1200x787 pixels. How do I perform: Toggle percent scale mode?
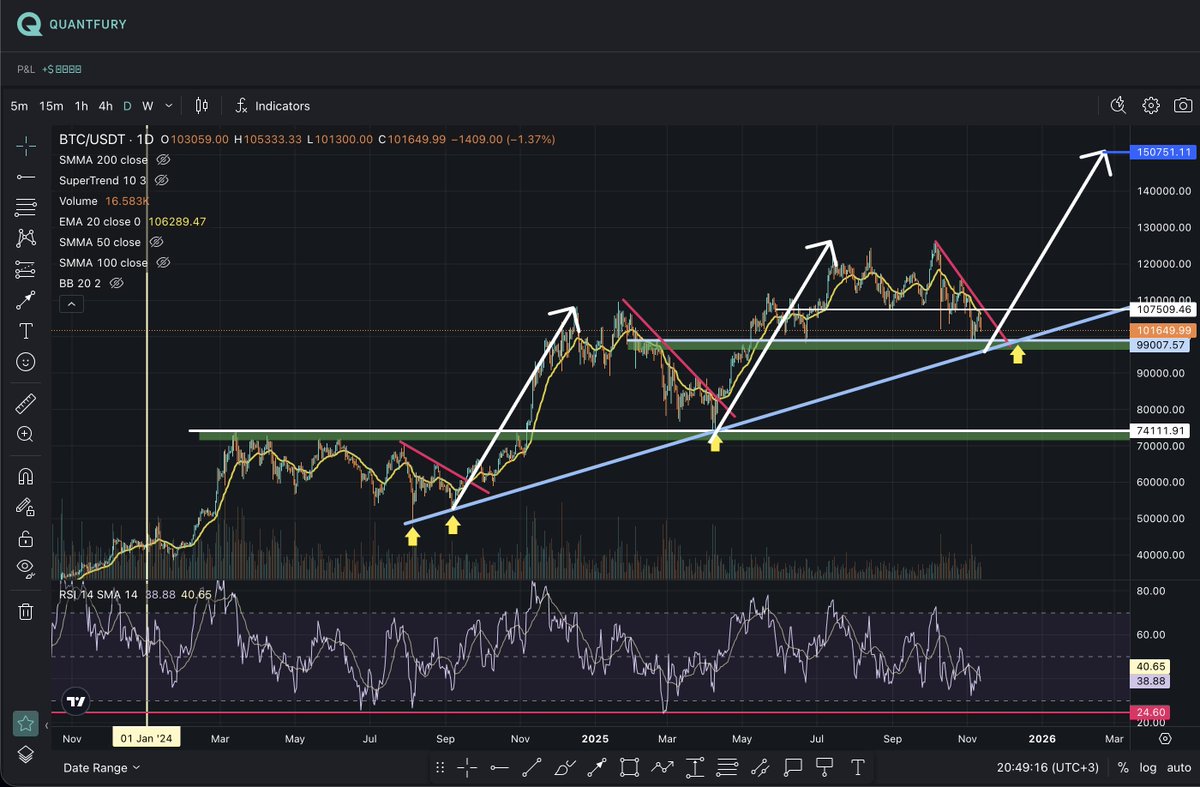[1123, 767]
